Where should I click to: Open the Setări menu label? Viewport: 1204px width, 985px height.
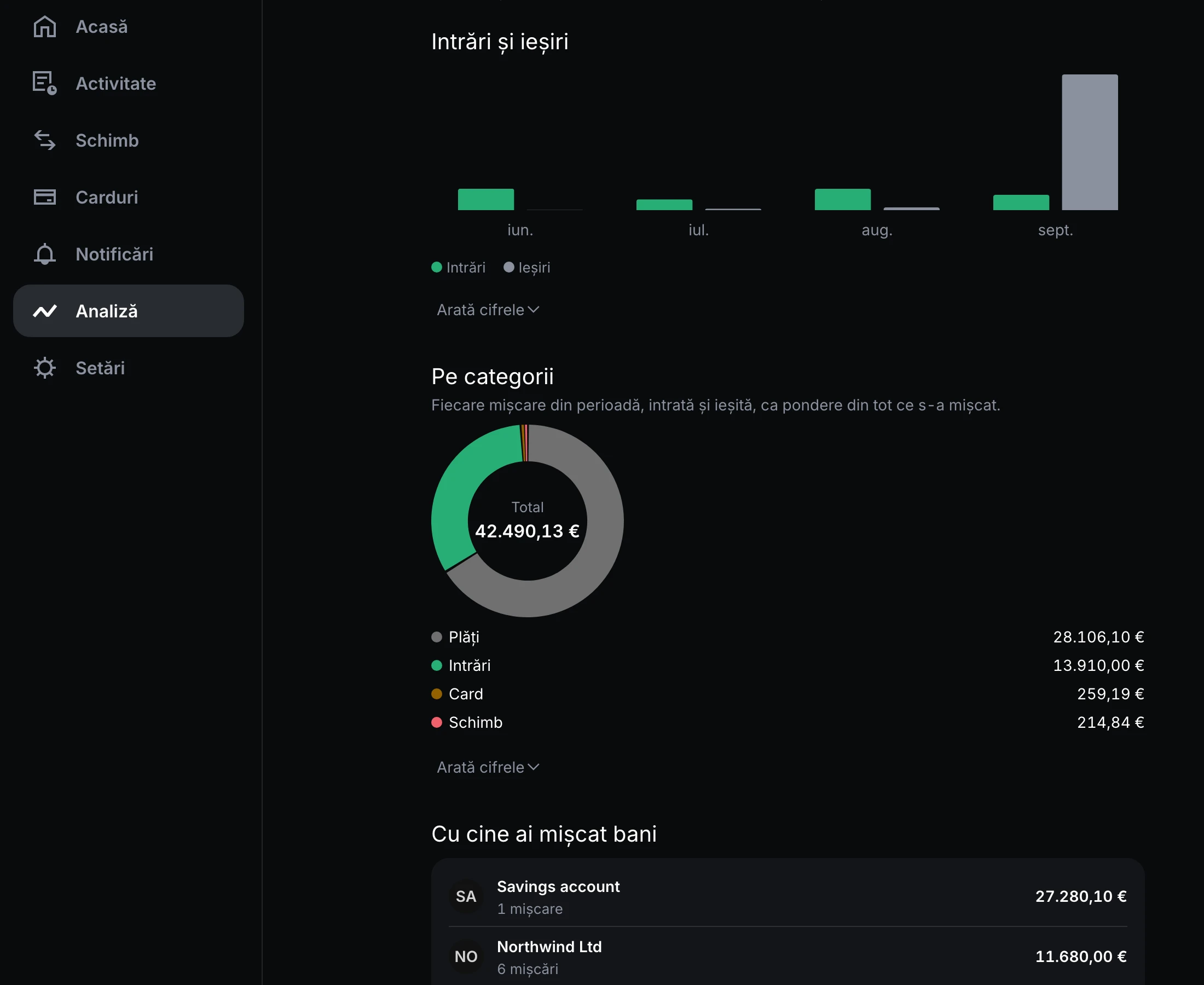(101, 368)
